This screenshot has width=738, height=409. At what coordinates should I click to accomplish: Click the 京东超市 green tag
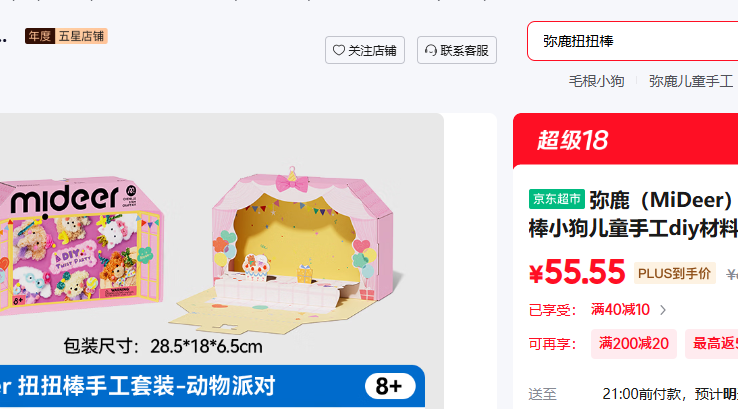tap(557, 199)
